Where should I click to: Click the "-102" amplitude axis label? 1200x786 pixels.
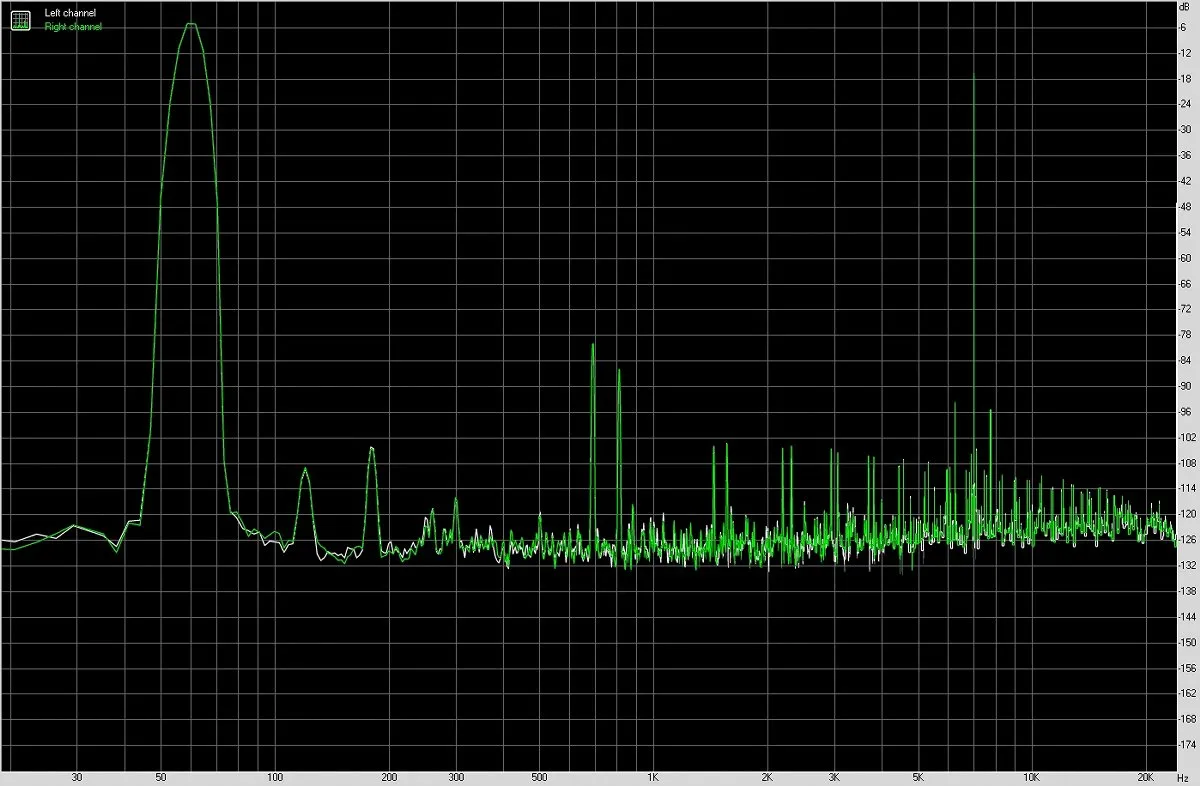[x=1187, y=437]
